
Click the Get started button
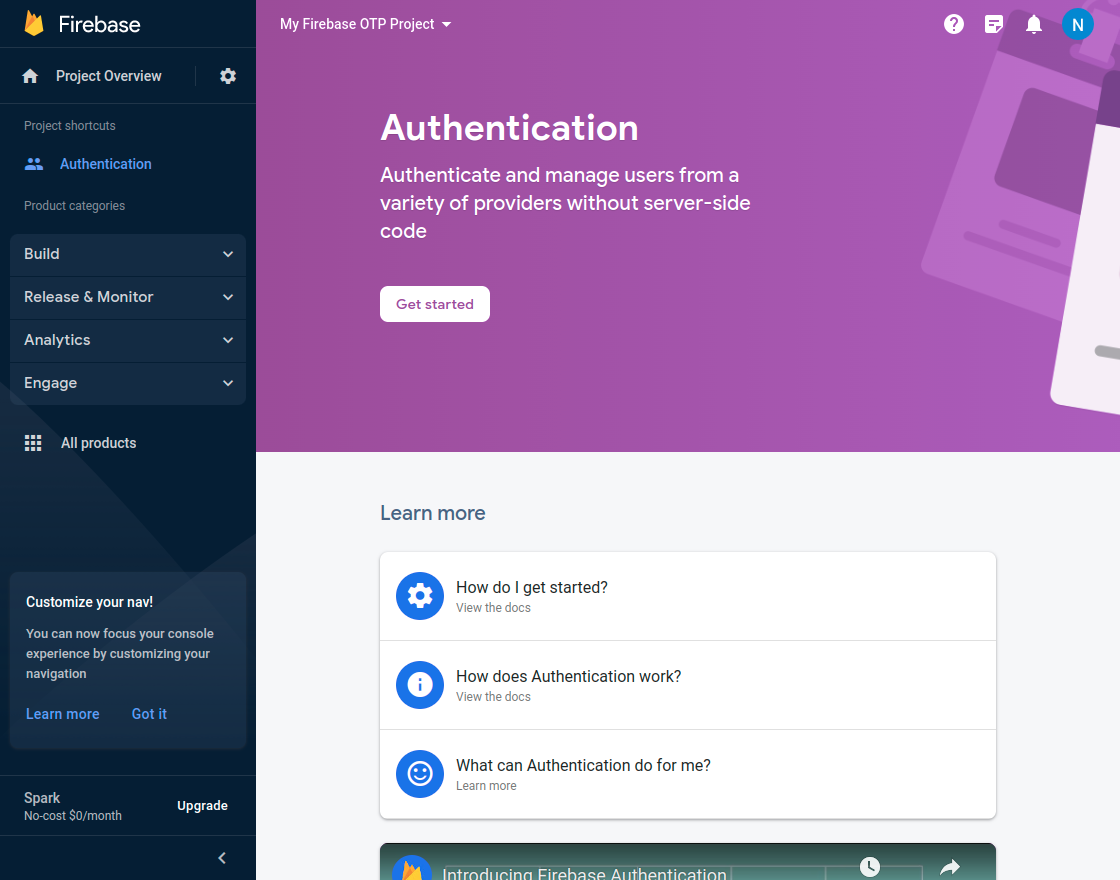pos(435,304)
